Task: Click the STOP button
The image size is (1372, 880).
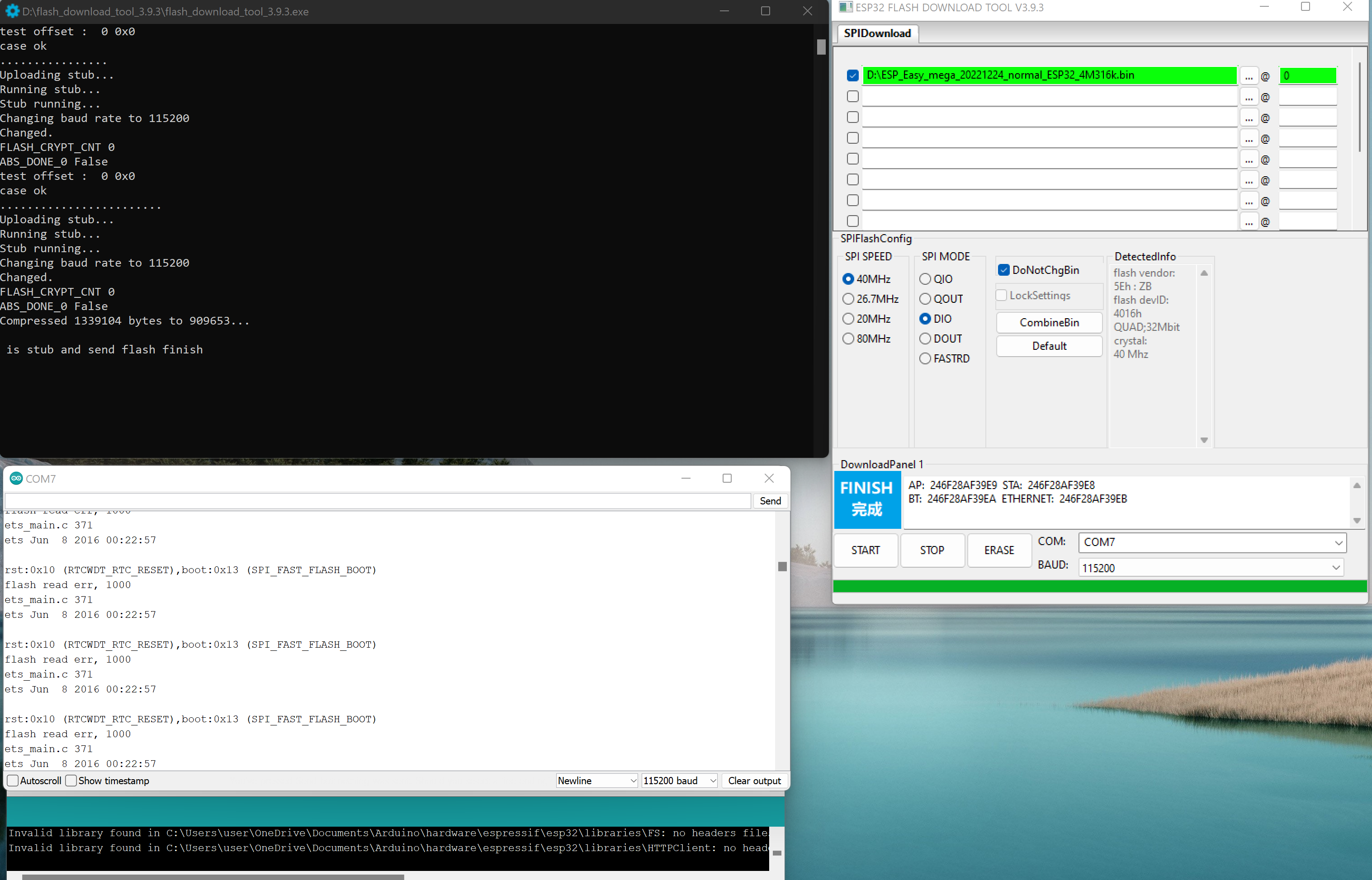Action: [932, 551]
